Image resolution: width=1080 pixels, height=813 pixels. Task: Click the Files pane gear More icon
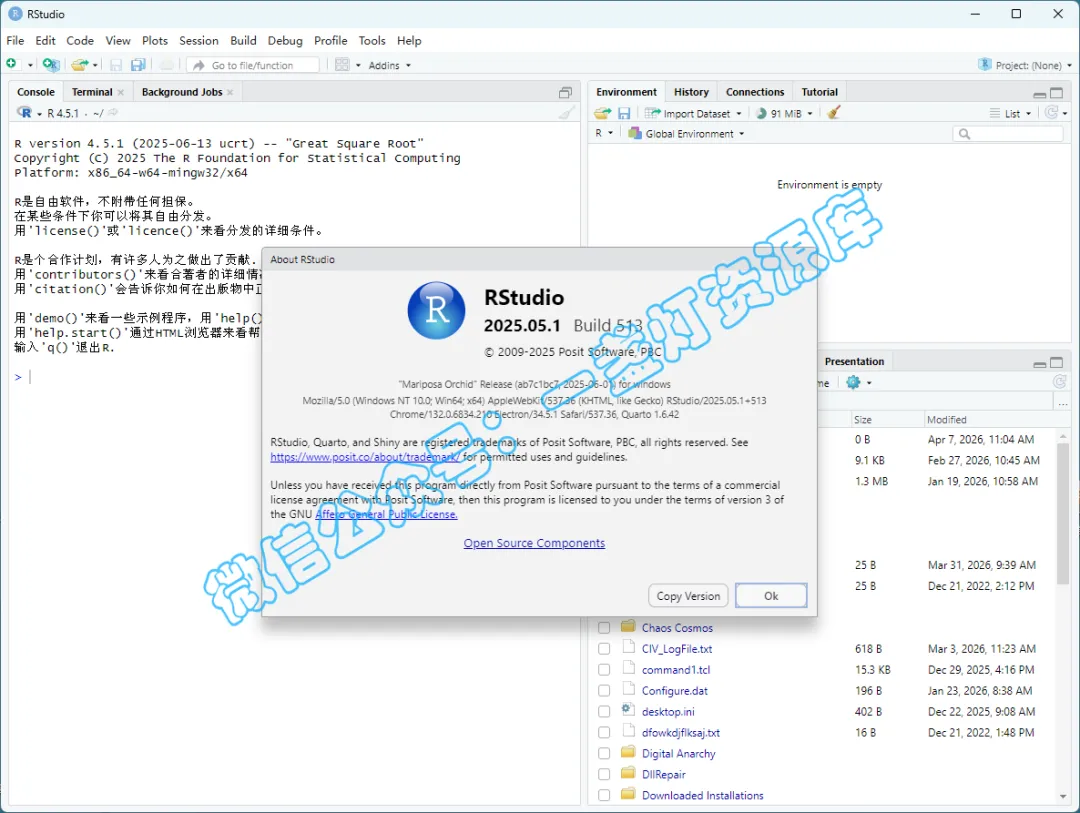tap(853, 382)
